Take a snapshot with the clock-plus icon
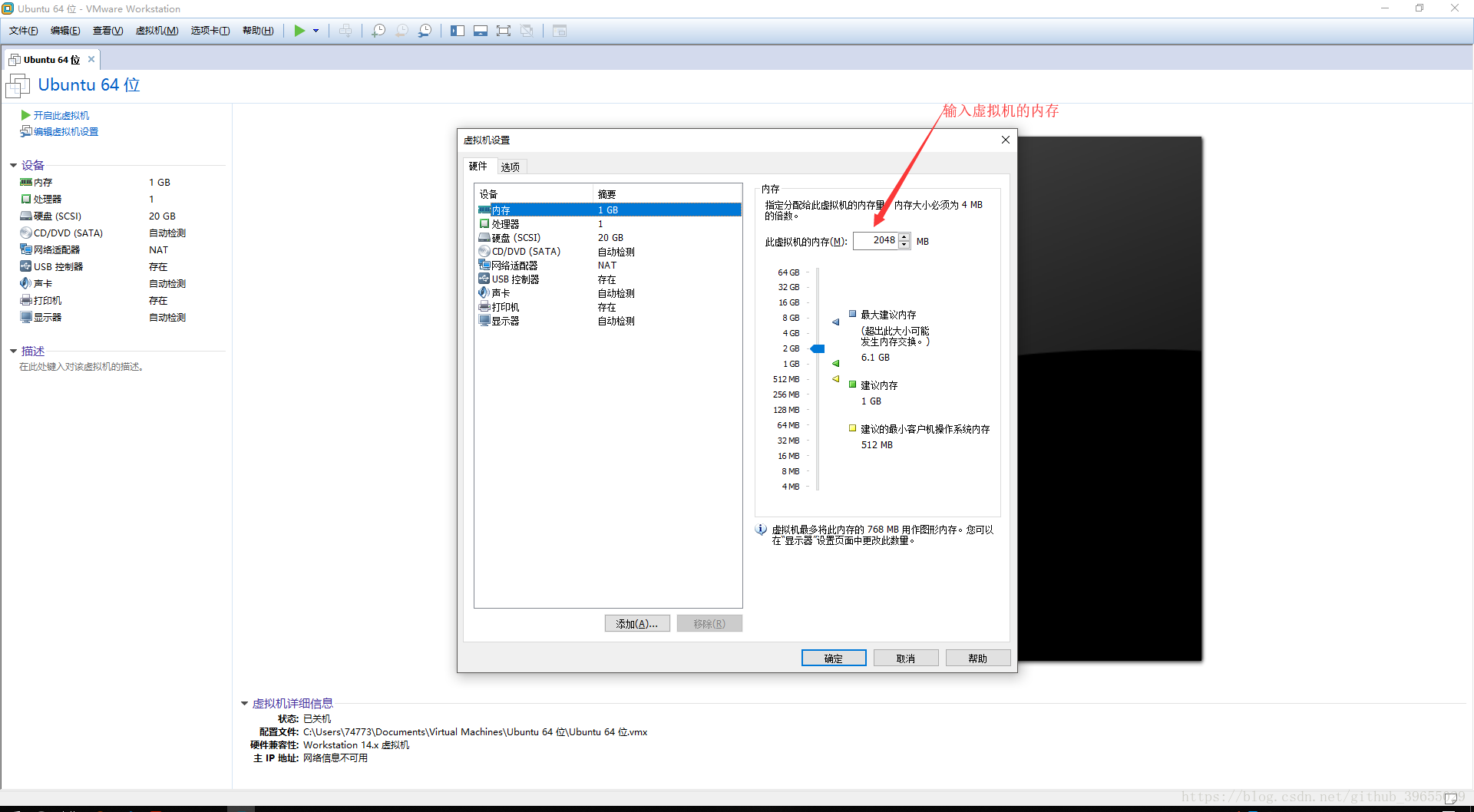Image resolution: width=1474 pixels, height=812 pixels. point(378,31)
